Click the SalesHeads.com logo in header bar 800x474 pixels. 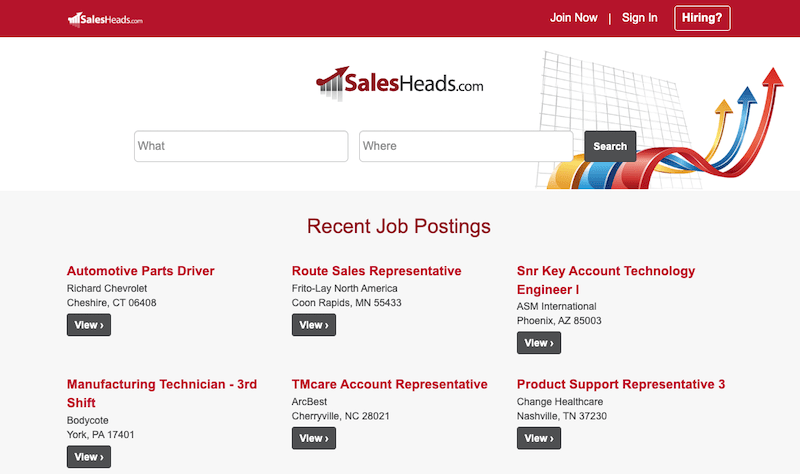105,19
